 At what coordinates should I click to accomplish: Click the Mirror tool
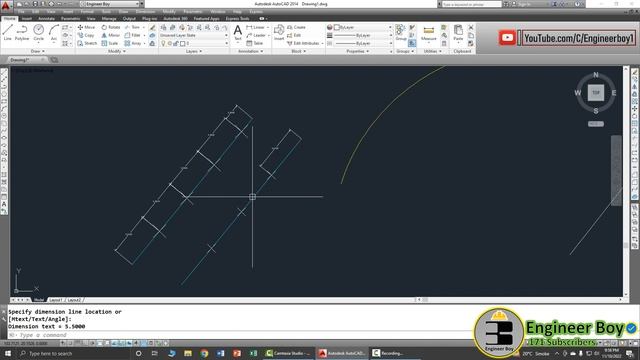pyautogui.click(x=111, y=35)
